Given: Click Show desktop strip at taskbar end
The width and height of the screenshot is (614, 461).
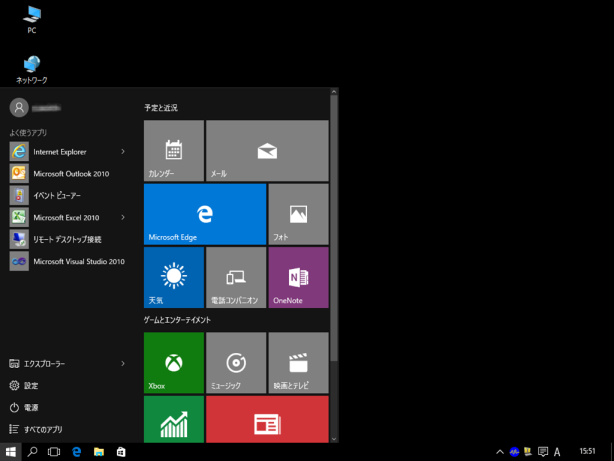Looking at the screenshot, I should click(x=612, y=452).
